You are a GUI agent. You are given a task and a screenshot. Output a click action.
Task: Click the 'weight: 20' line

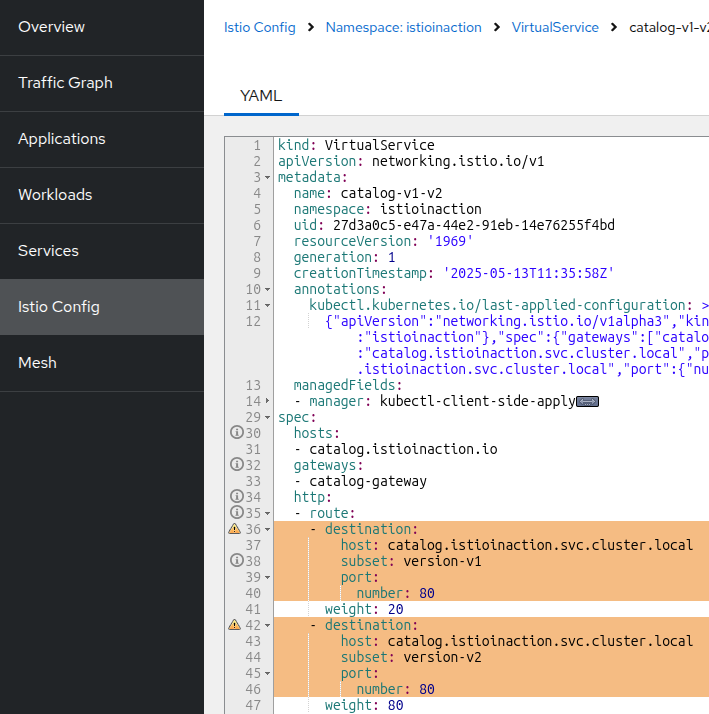pos(364,609)
